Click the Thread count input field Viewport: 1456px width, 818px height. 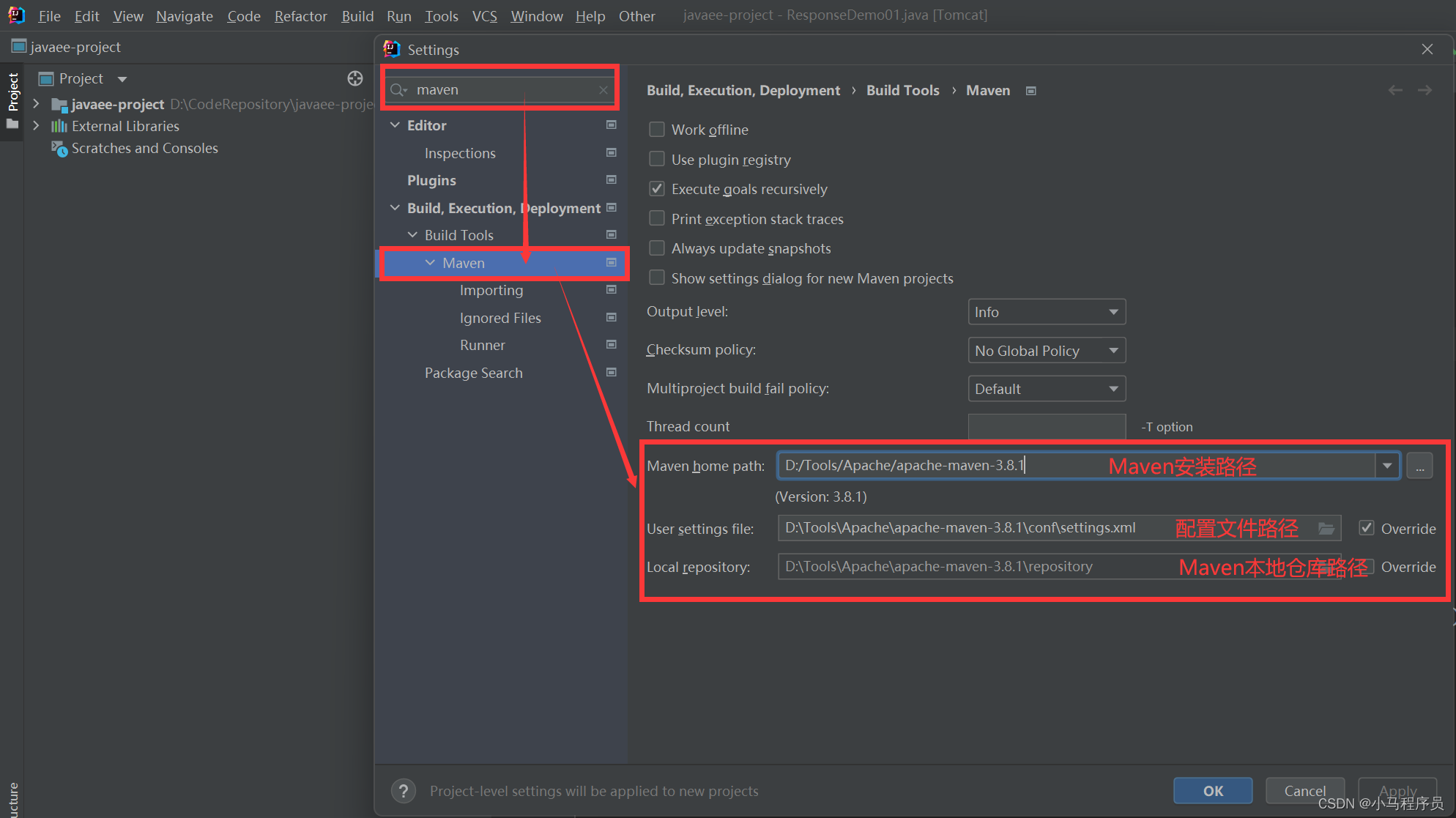coord(1046,426)
